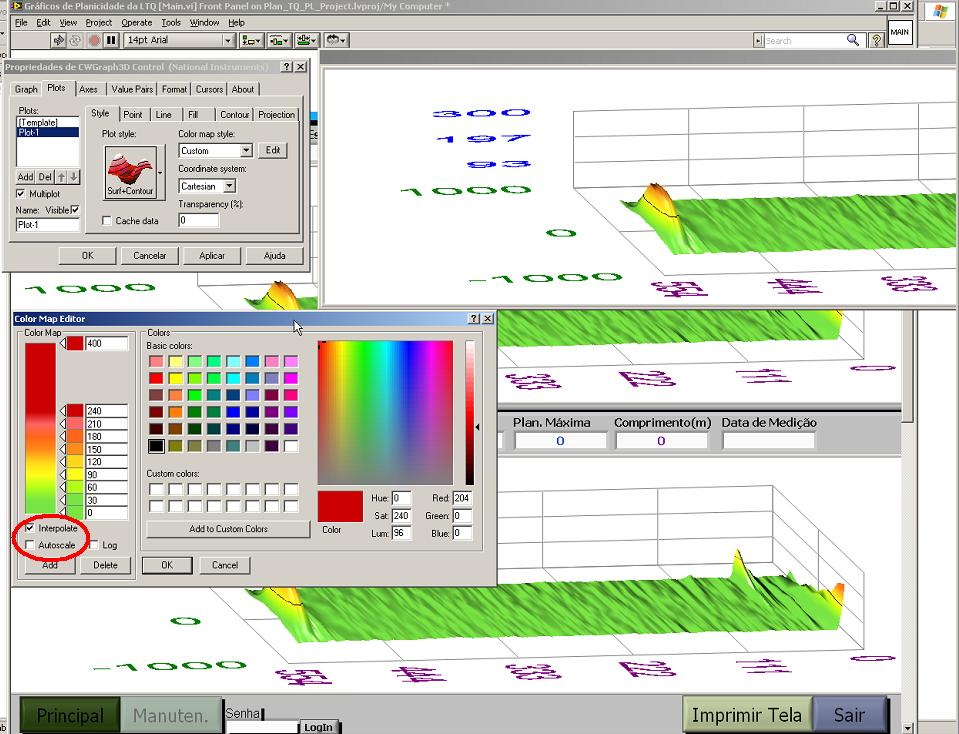
Task: Click the Principal button
Action: [70, 715]
